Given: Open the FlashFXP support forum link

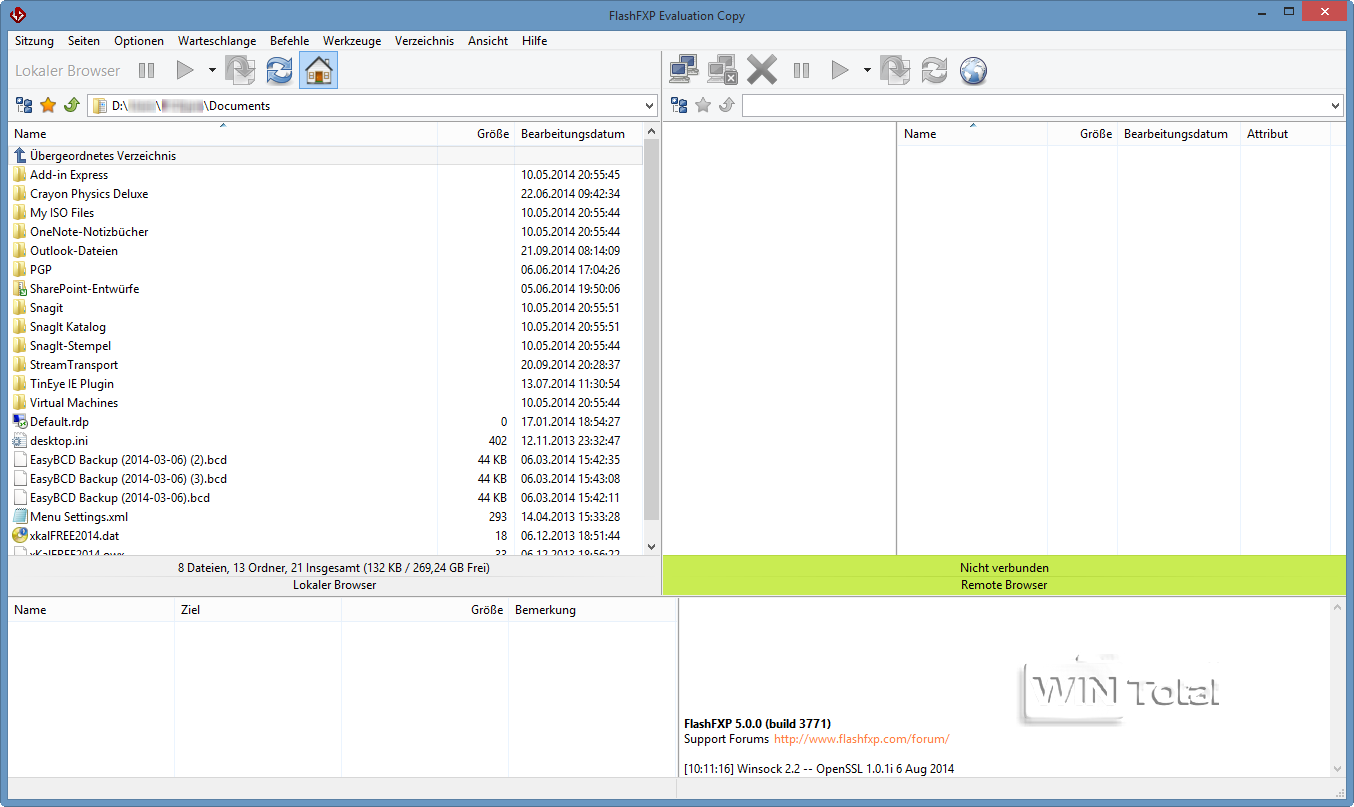Looking at the screenshot, I should click(x=861, y=739).
